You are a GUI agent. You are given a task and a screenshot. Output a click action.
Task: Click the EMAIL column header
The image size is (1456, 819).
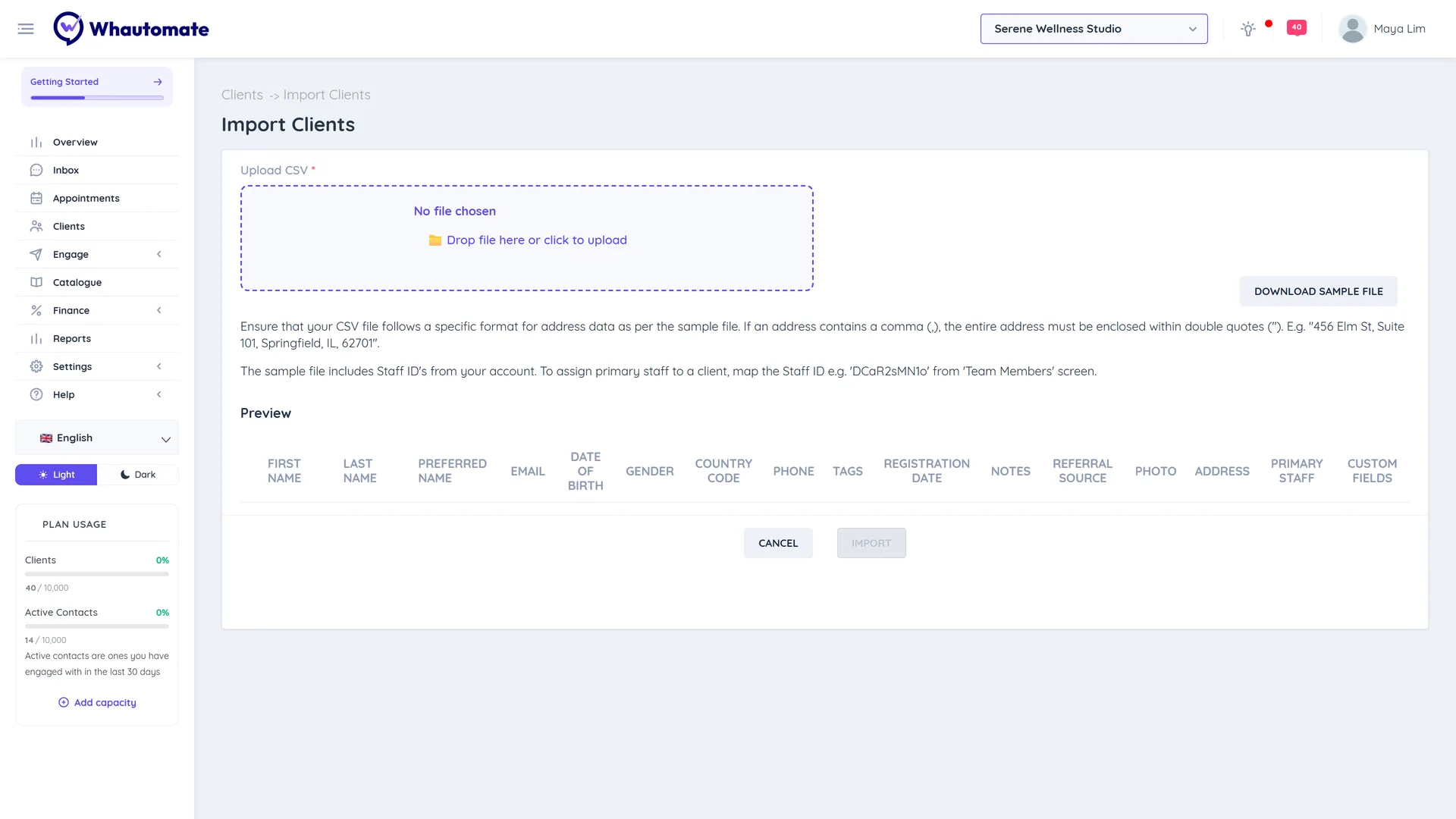pos(528,472)
